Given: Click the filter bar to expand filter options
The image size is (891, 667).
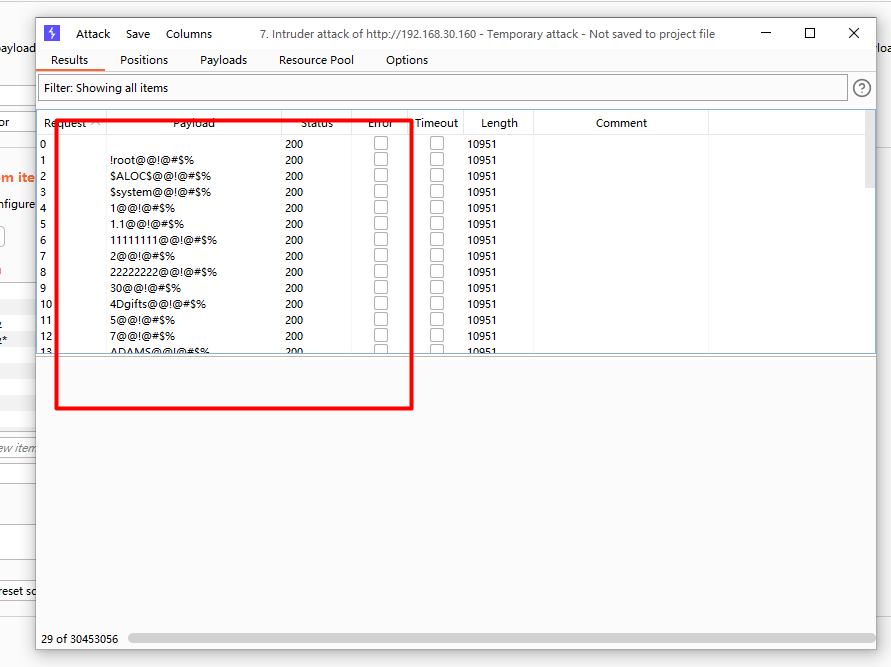Looking at the screenshot, I should tap(440, 88).
